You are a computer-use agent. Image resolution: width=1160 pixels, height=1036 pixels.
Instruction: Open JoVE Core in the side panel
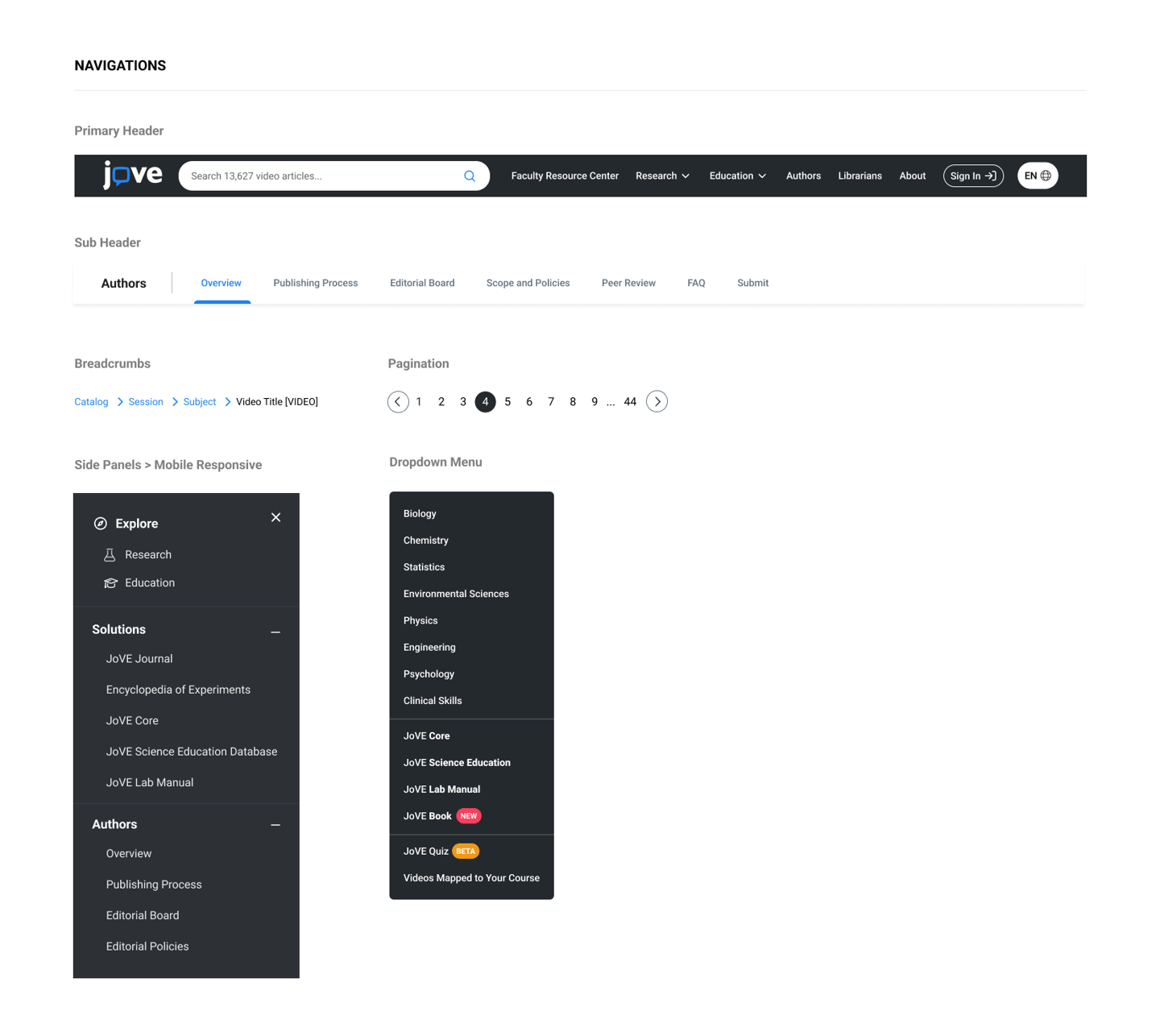click(132, 721)
